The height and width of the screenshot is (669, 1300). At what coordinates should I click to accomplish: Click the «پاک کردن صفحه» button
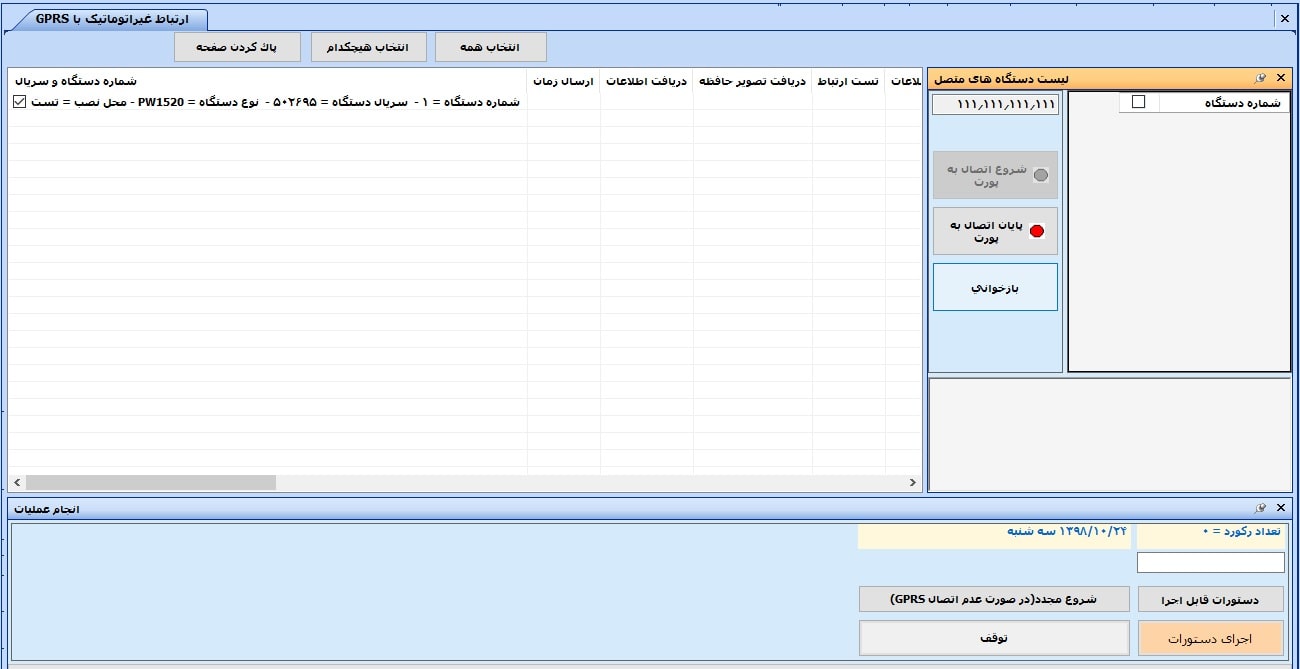tap(236, 46)
